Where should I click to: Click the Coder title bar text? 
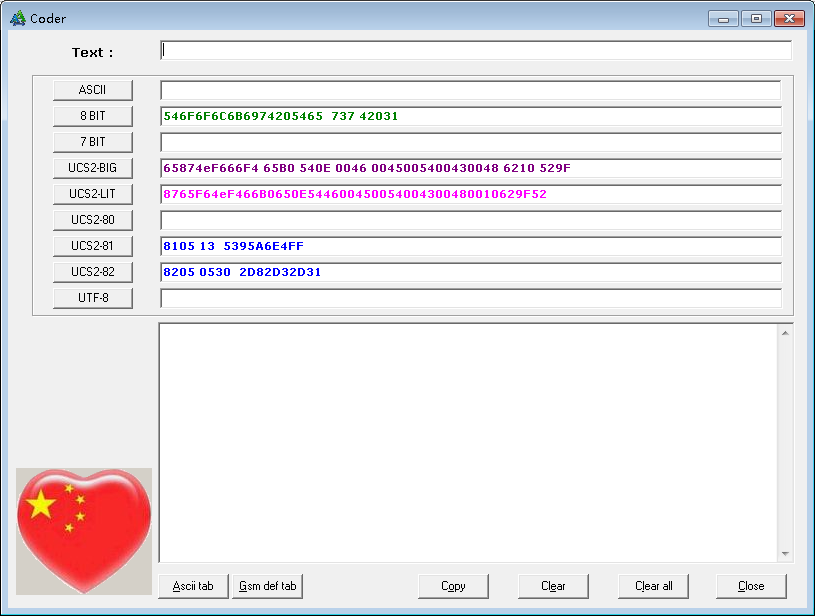click(48, 19)
